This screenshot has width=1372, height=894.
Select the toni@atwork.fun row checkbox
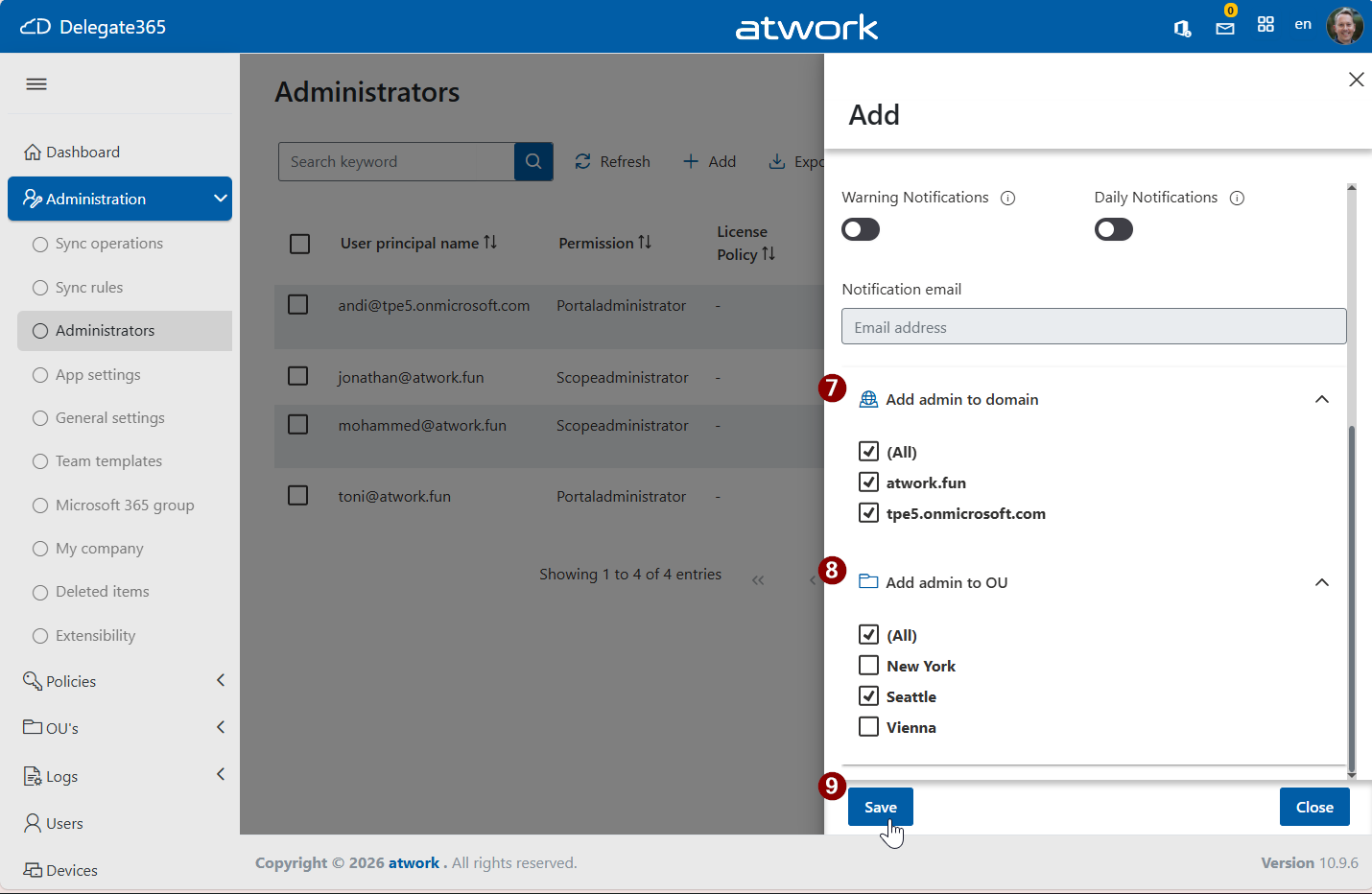click(297, 495)
